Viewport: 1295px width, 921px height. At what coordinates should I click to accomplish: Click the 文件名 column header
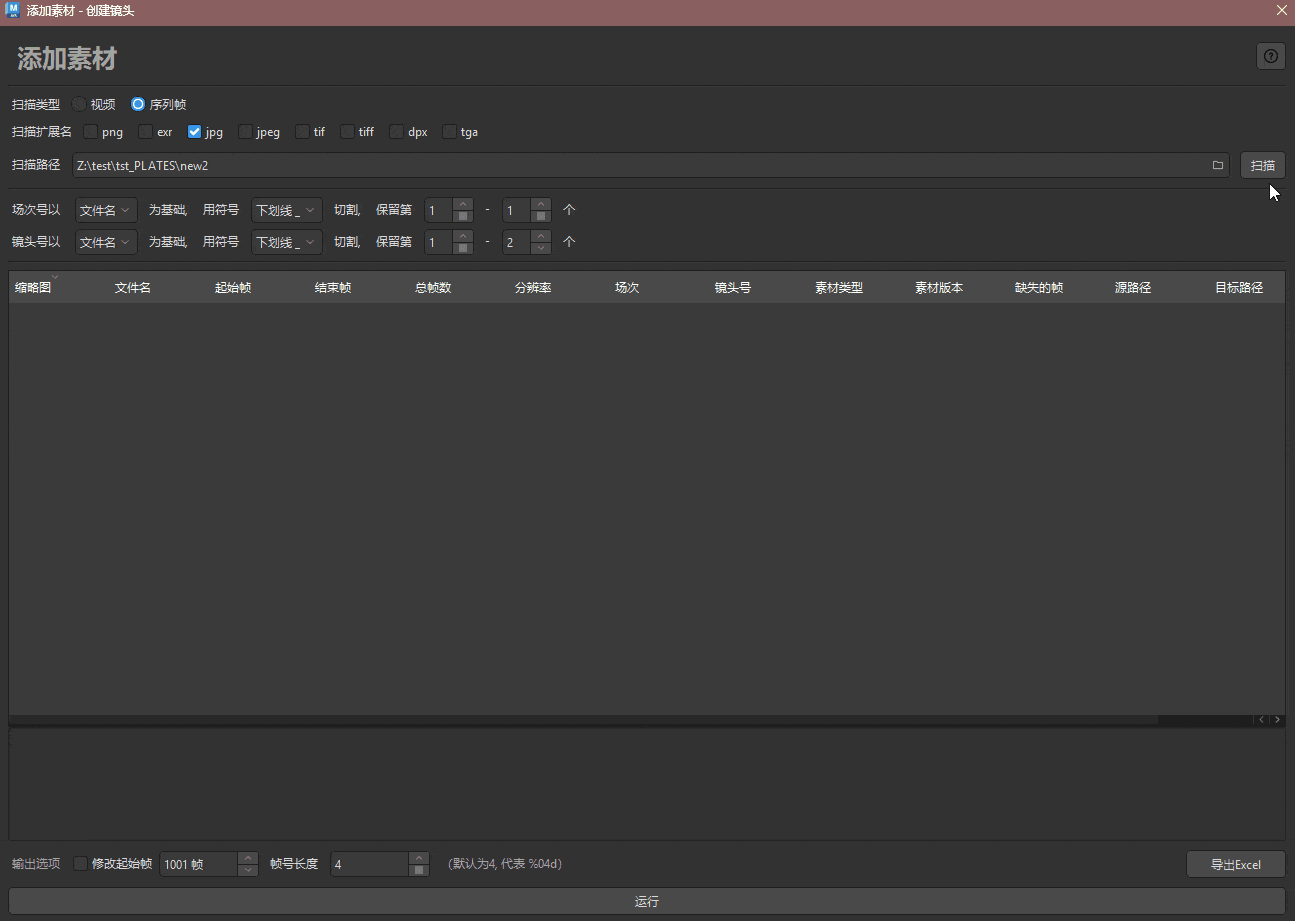pyautogui.click(x=133, y=288)
